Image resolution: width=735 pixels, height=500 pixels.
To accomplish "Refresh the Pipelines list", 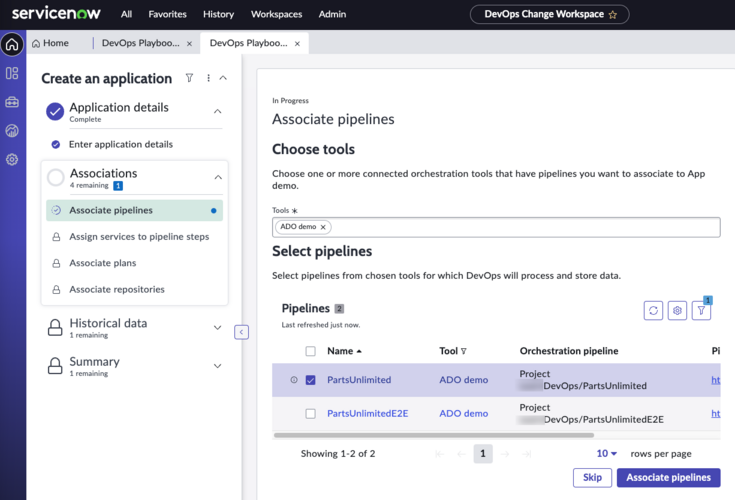I will tap(653, 310).
